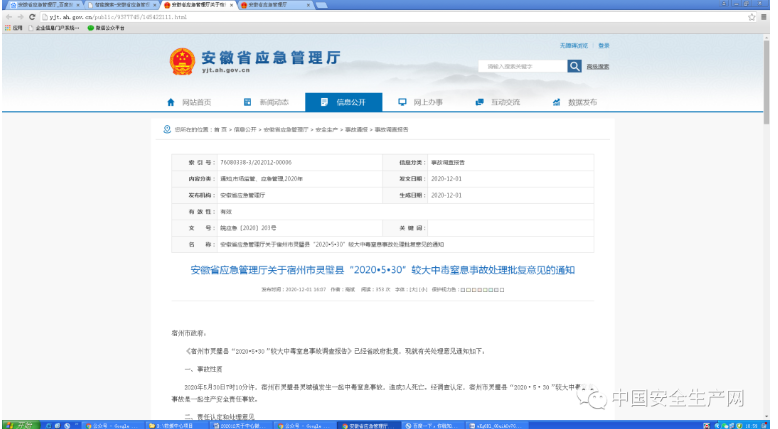Click the home icon beside 网站首页
Image resolution: width=778 pixels, height=429 pixels.
[x=171, y=103]
